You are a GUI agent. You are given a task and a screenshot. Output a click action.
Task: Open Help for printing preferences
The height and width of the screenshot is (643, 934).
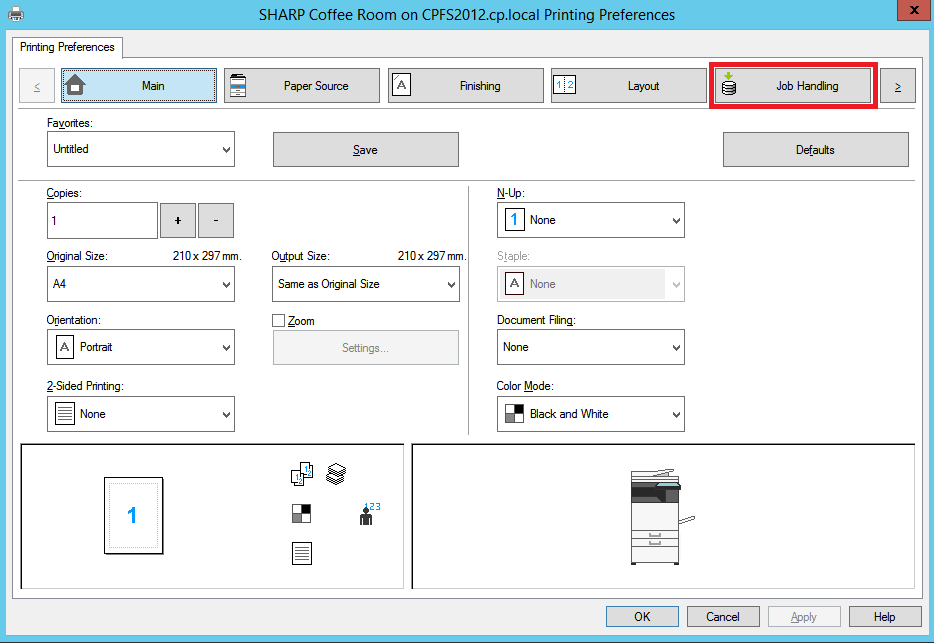(885, 617)
